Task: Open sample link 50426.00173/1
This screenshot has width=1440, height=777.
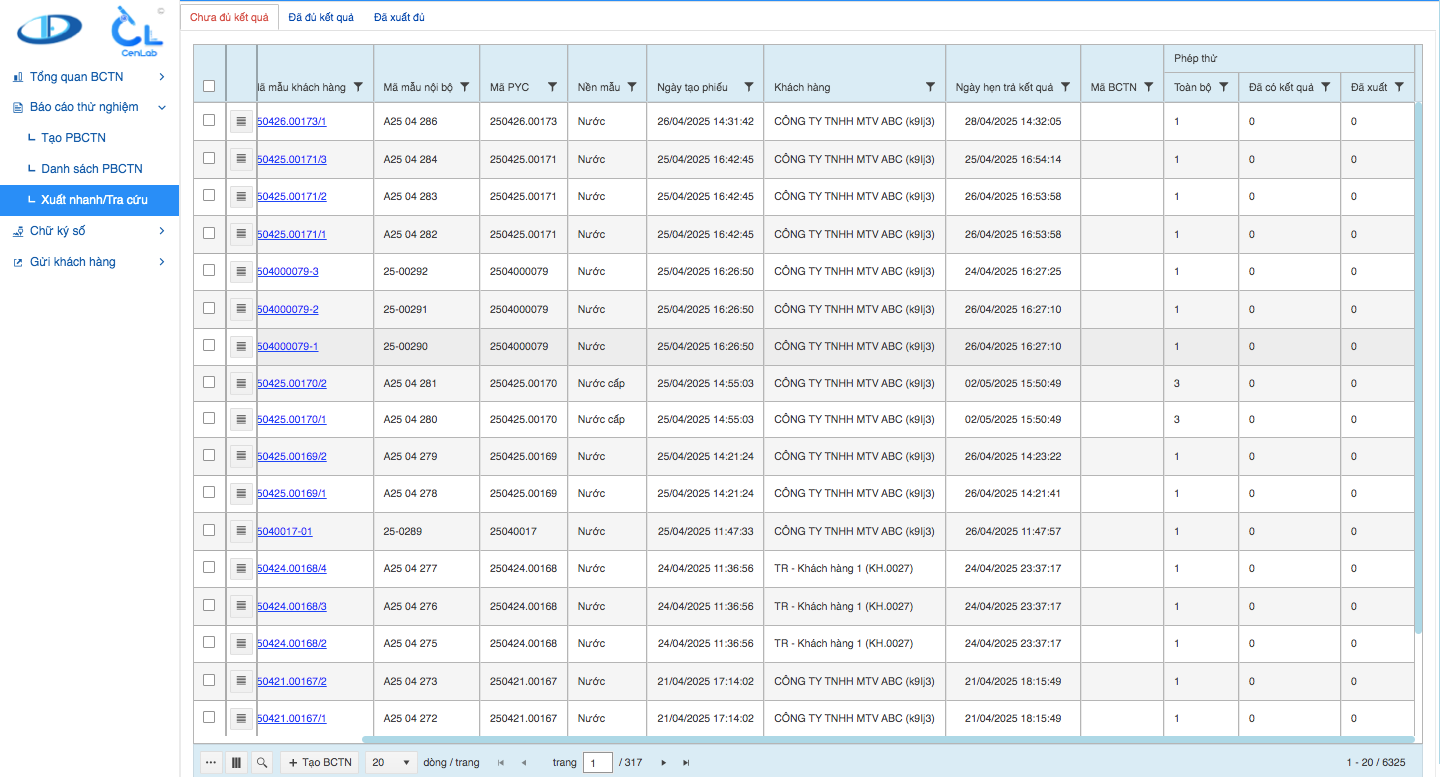Action: pos(292,122)
